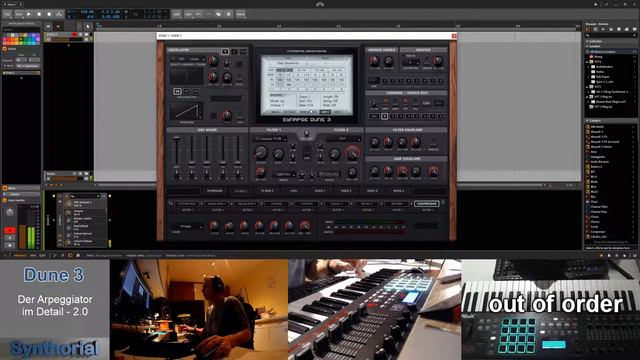Select oscillator 3 button in Dune 3
This screenshot has width=640, height=360.
(243, 51)
